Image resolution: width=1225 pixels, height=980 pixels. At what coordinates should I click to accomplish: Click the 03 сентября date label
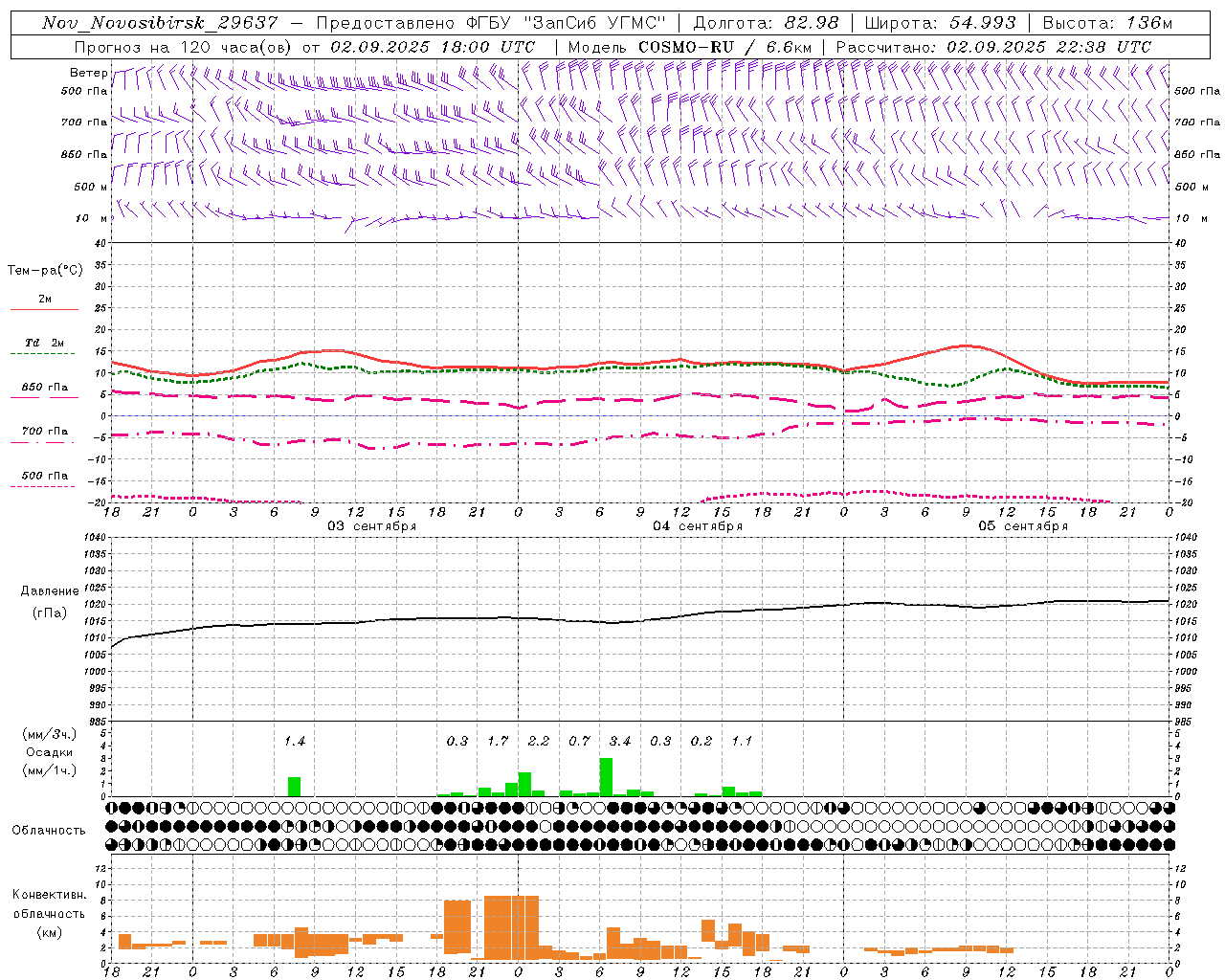(x=372, y=525)
